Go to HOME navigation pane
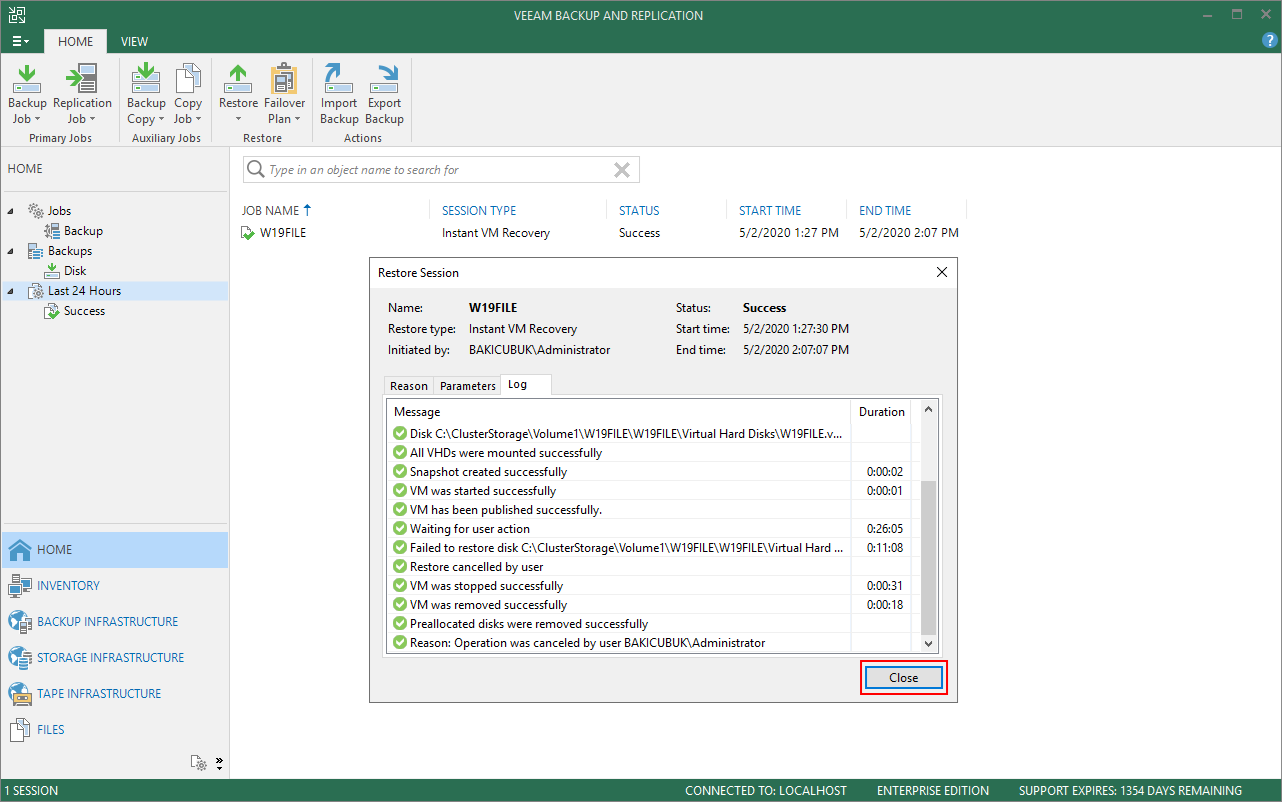 click(115, 550)
